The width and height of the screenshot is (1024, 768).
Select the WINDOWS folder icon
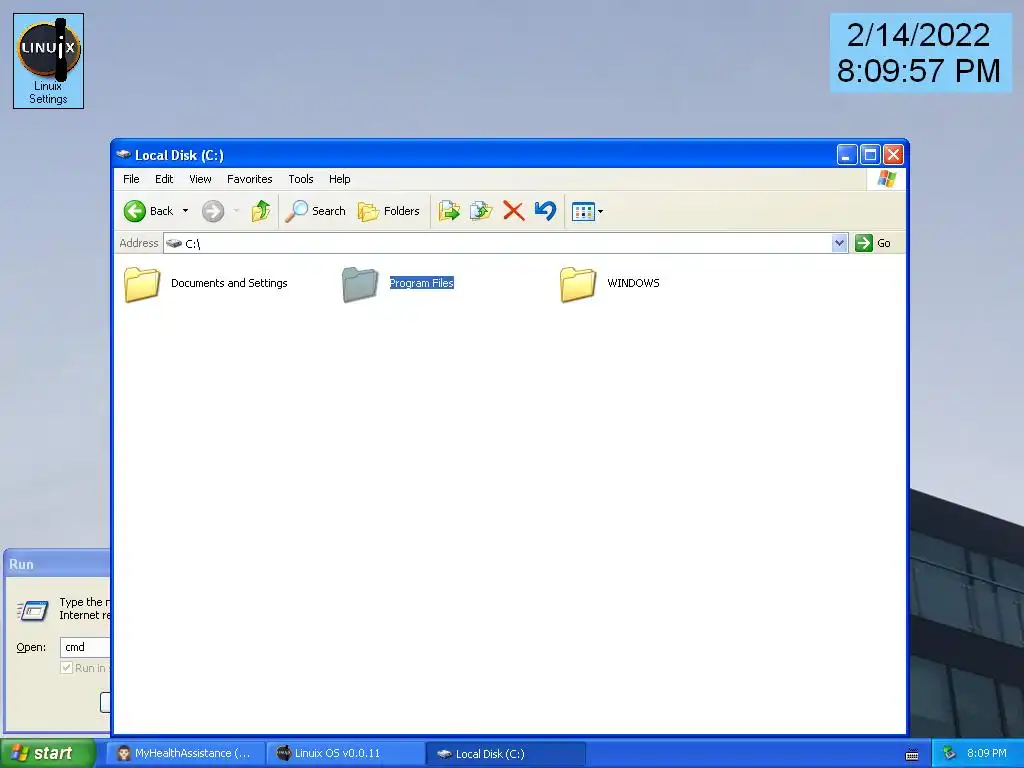(578, 284)
